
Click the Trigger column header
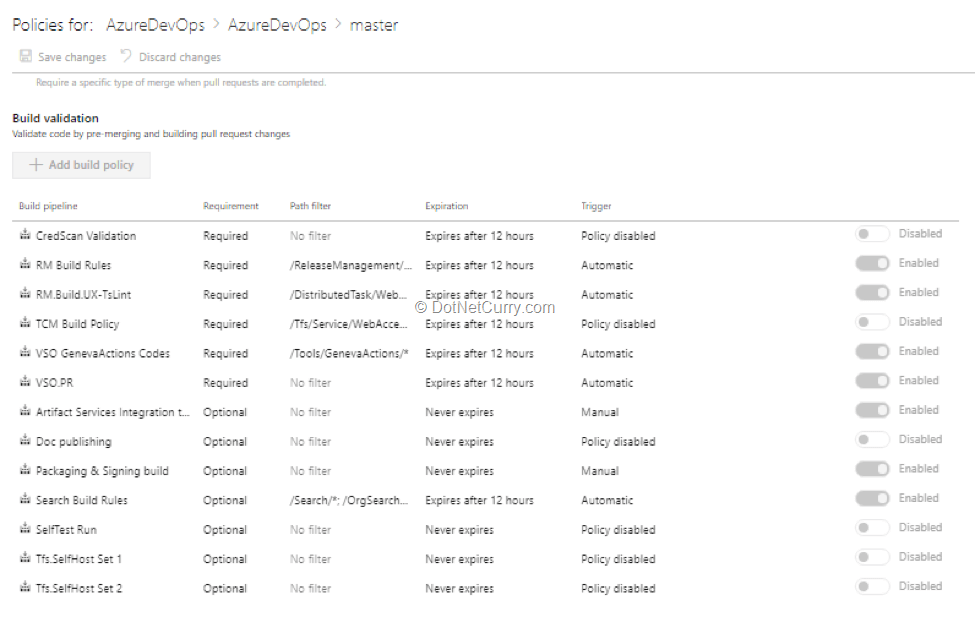[596, 206]
